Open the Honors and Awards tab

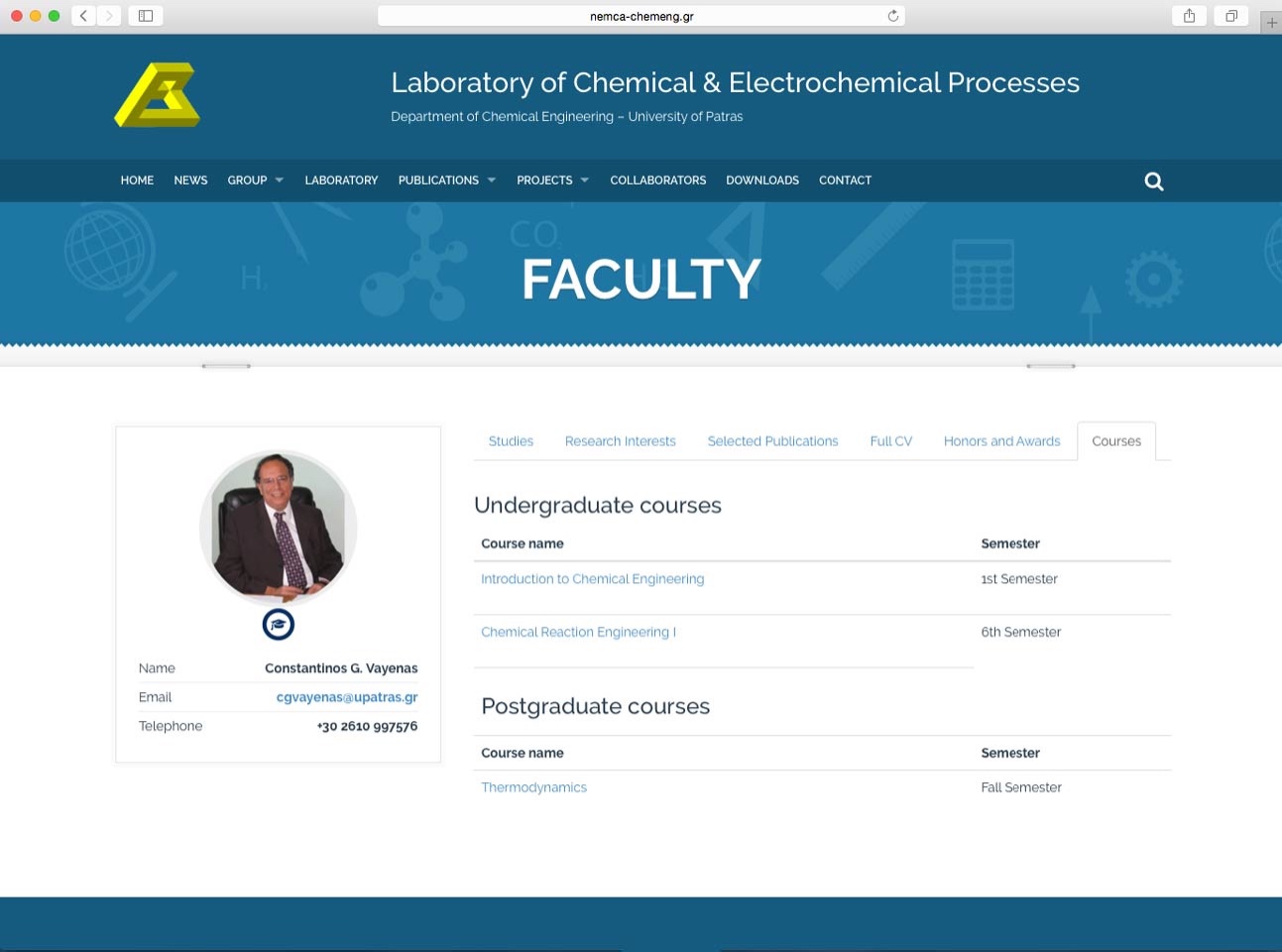point(1001,441)
